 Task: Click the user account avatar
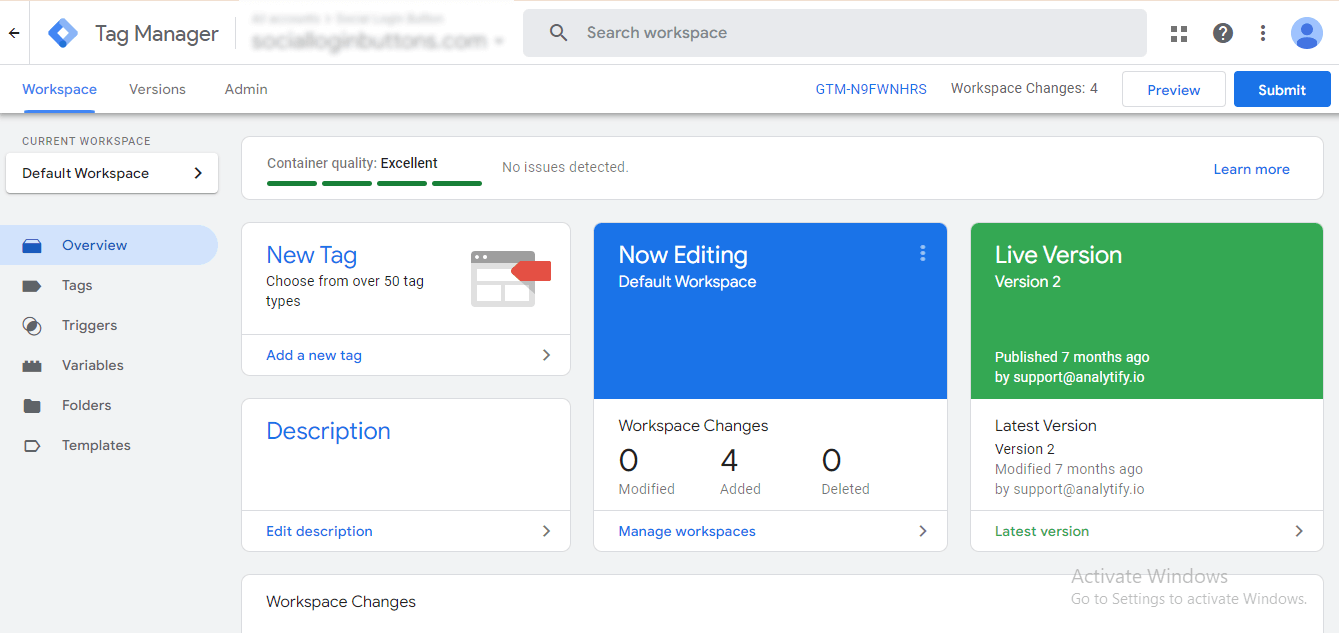(1306, 33)
